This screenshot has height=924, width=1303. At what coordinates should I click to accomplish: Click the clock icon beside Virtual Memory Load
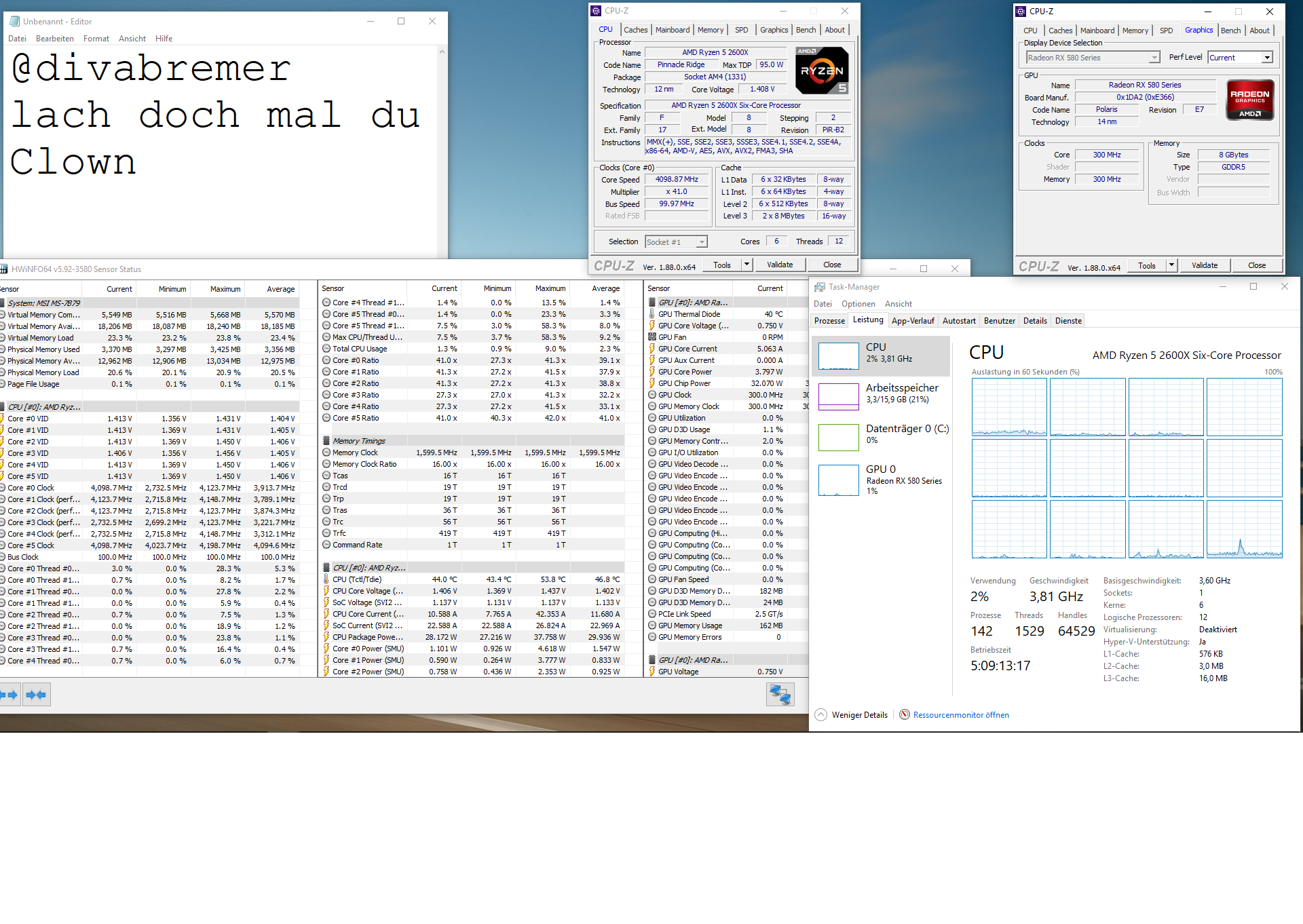point(3,338)
